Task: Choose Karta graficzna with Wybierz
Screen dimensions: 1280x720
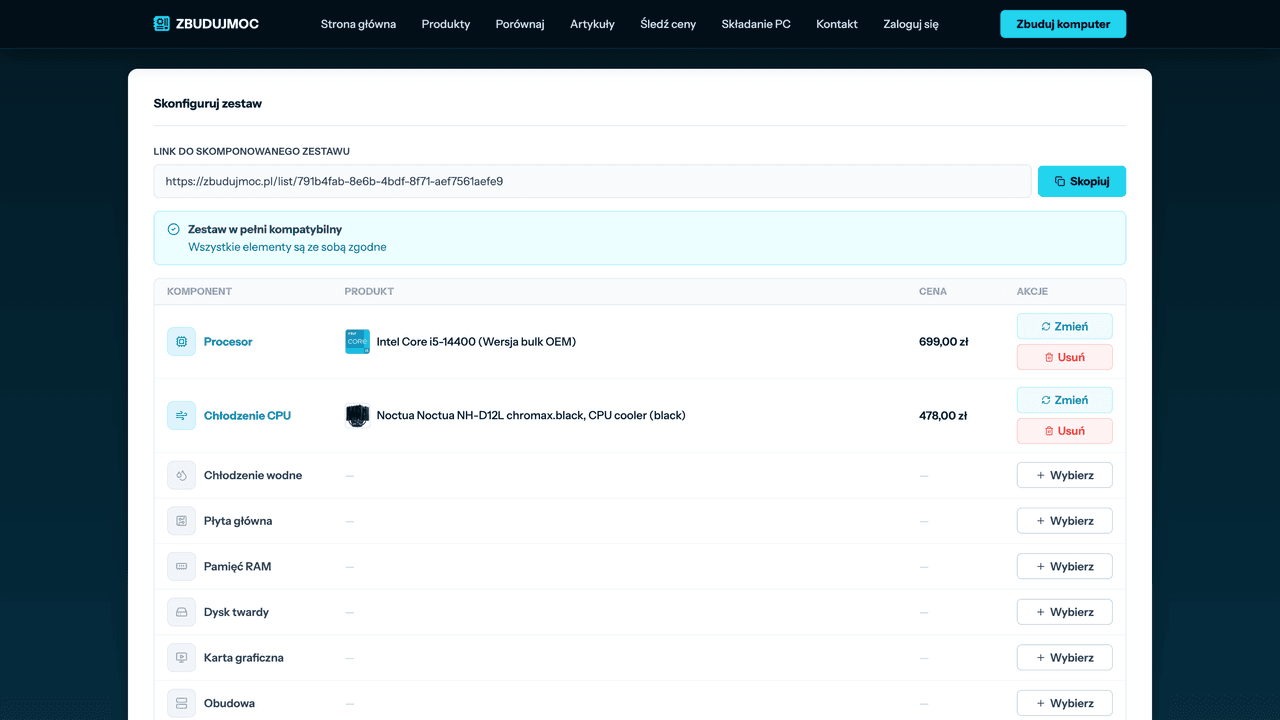Action: [1065, 658]
